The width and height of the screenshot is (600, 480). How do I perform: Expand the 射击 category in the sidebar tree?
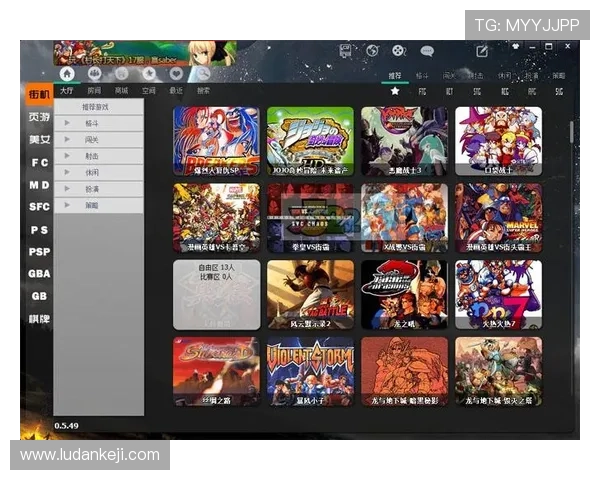click(67, 156)
